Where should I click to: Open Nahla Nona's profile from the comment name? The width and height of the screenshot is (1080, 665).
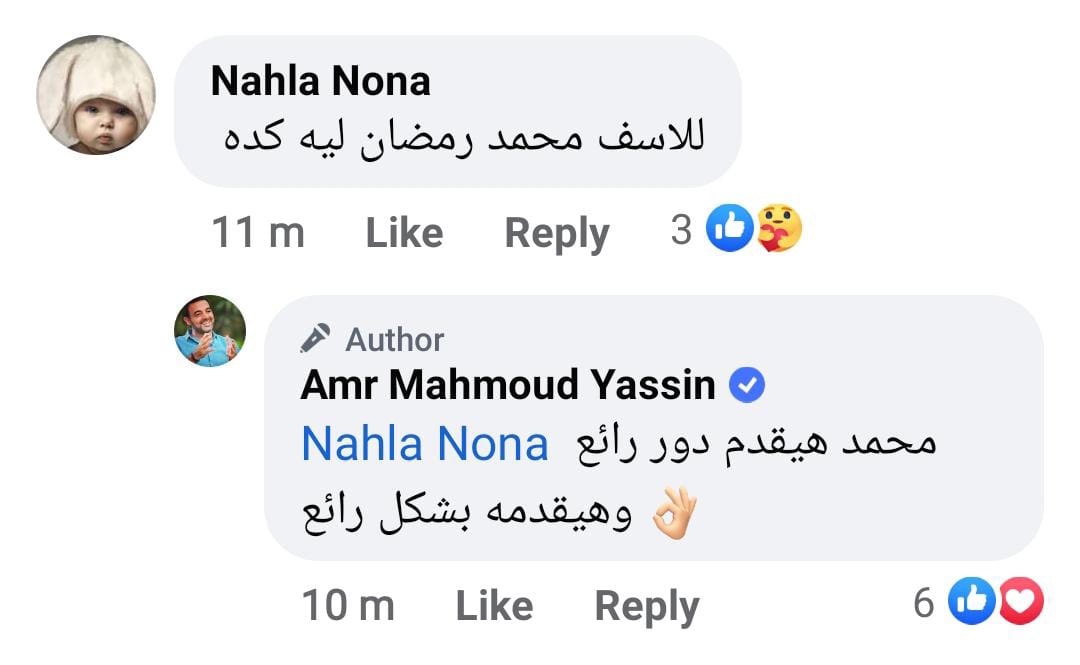pyautogui.click(x=320, y=82)
